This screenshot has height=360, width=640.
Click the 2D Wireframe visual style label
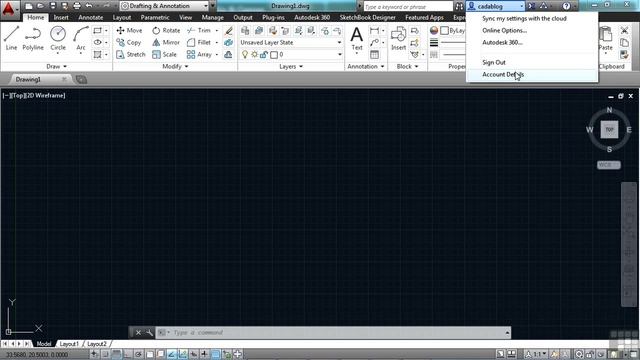[x=45, y=96]
